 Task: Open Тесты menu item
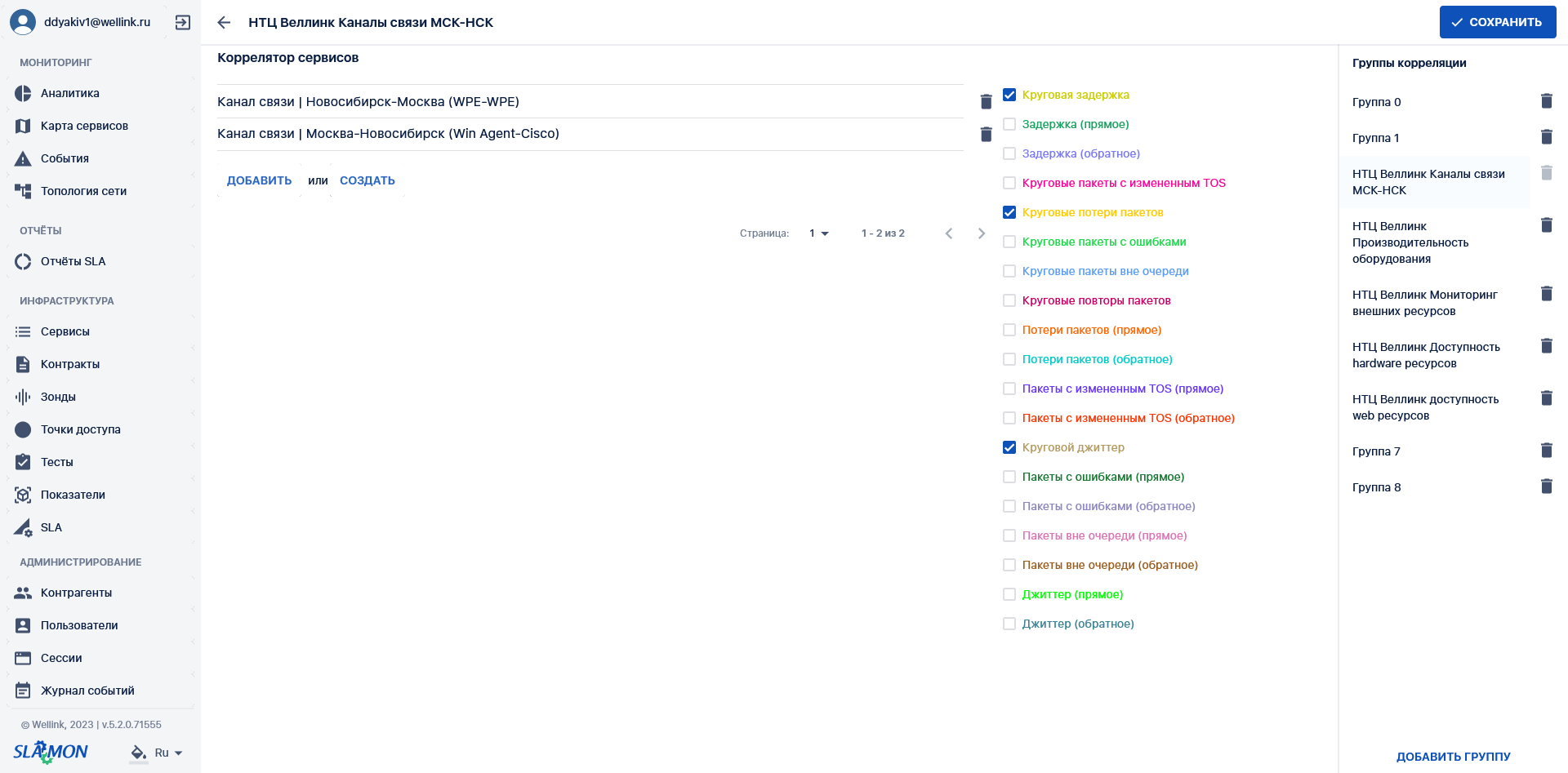100,462
